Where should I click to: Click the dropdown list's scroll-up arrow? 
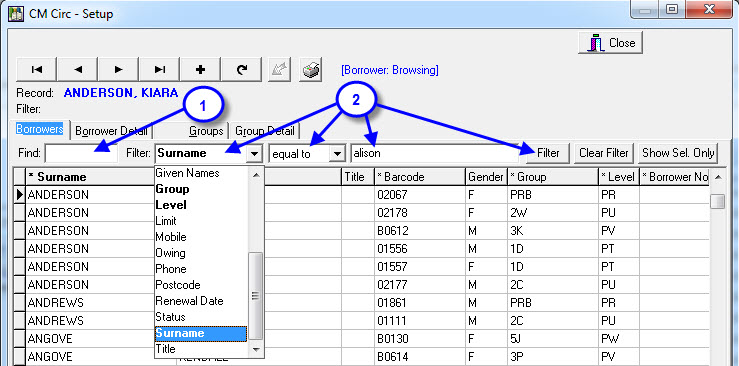pos(256,175)
